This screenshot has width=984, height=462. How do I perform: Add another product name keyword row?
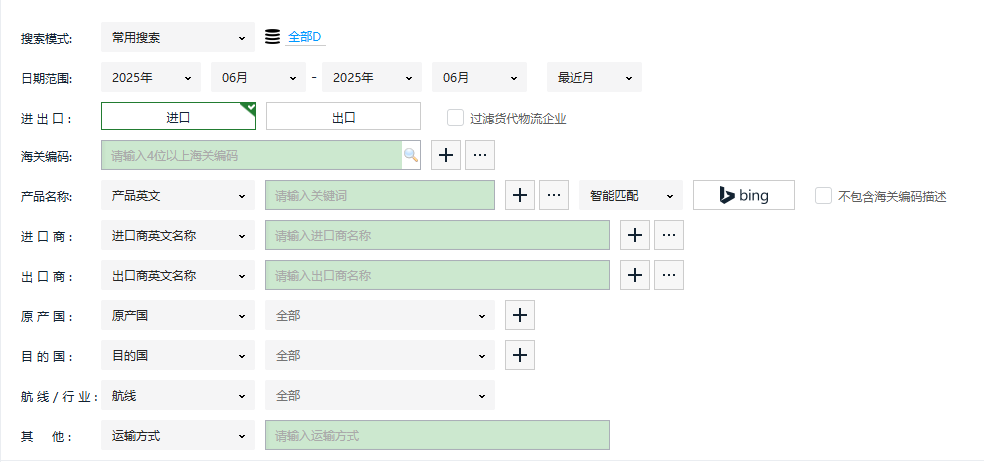tap(520, 195)
